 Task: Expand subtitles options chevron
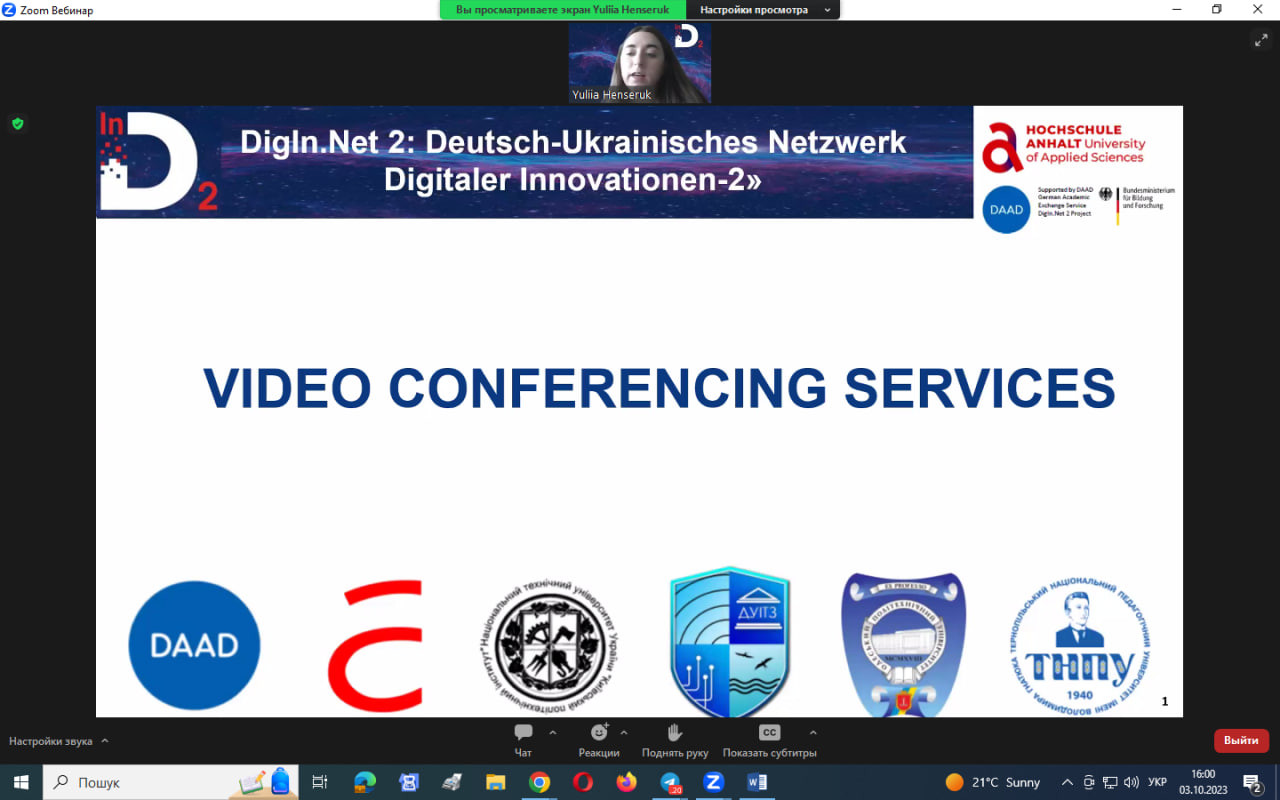(x=813, y=732)
